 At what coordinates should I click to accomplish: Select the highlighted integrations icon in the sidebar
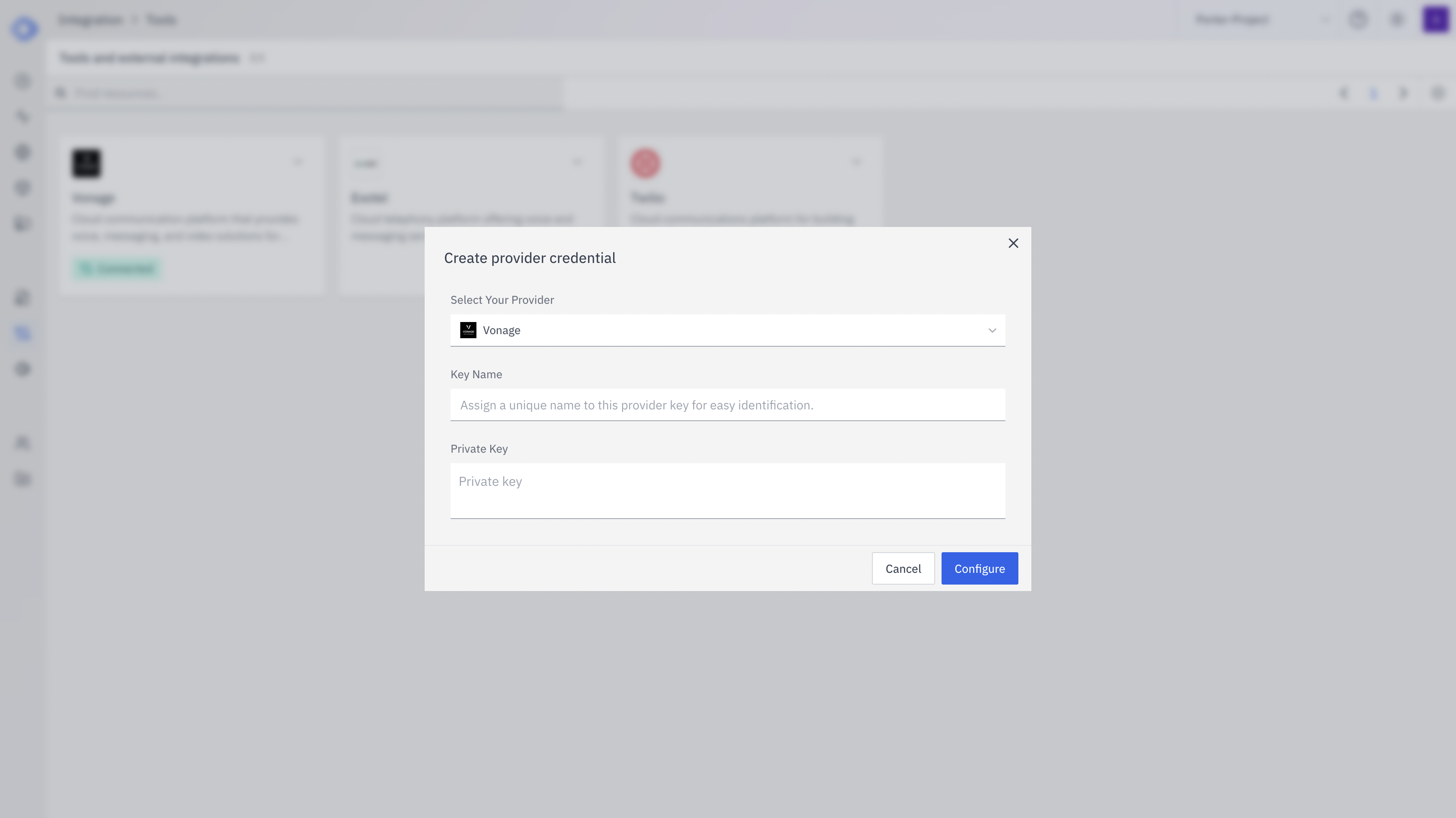[22, 333]
